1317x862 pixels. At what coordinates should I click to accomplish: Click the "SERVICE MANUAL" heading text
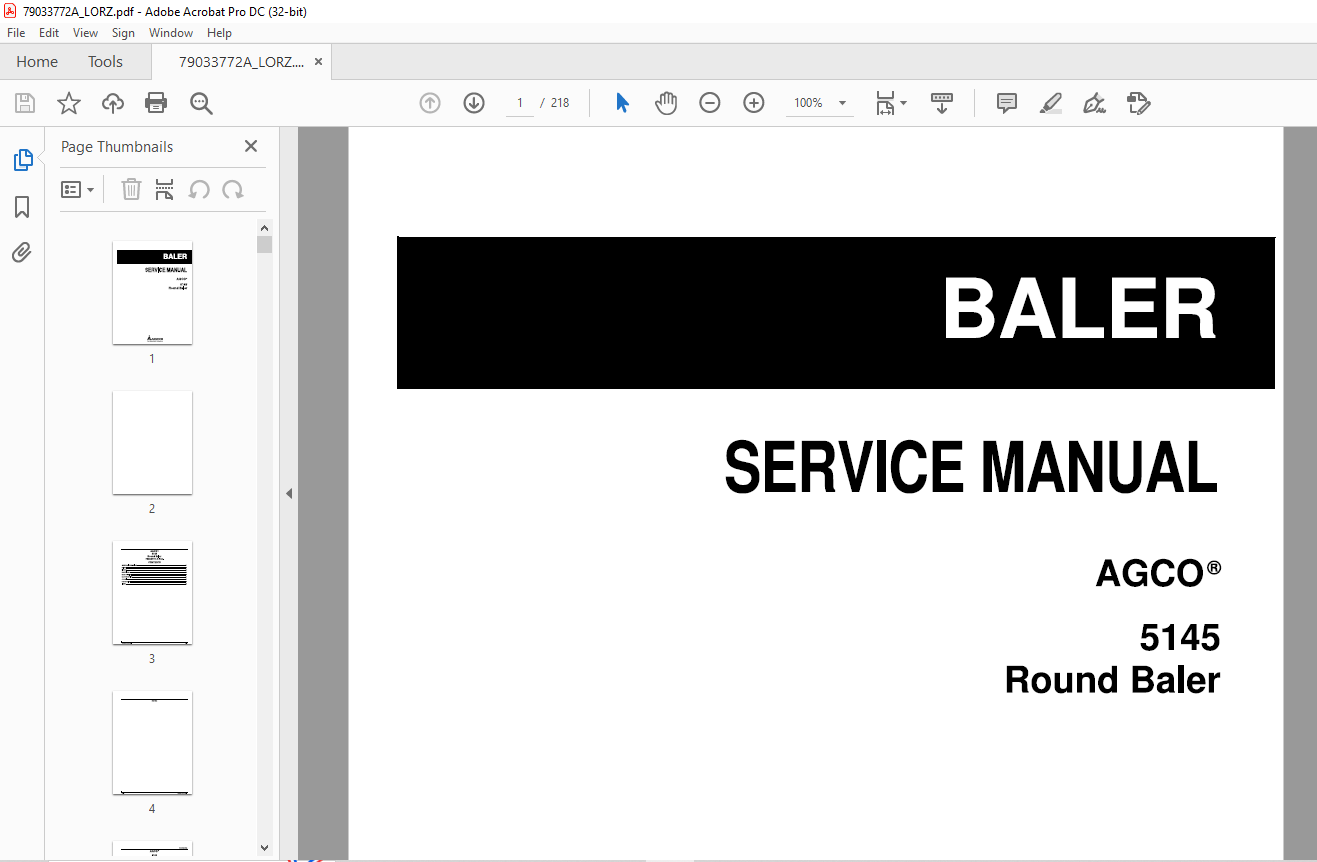(x=971, y=468)
